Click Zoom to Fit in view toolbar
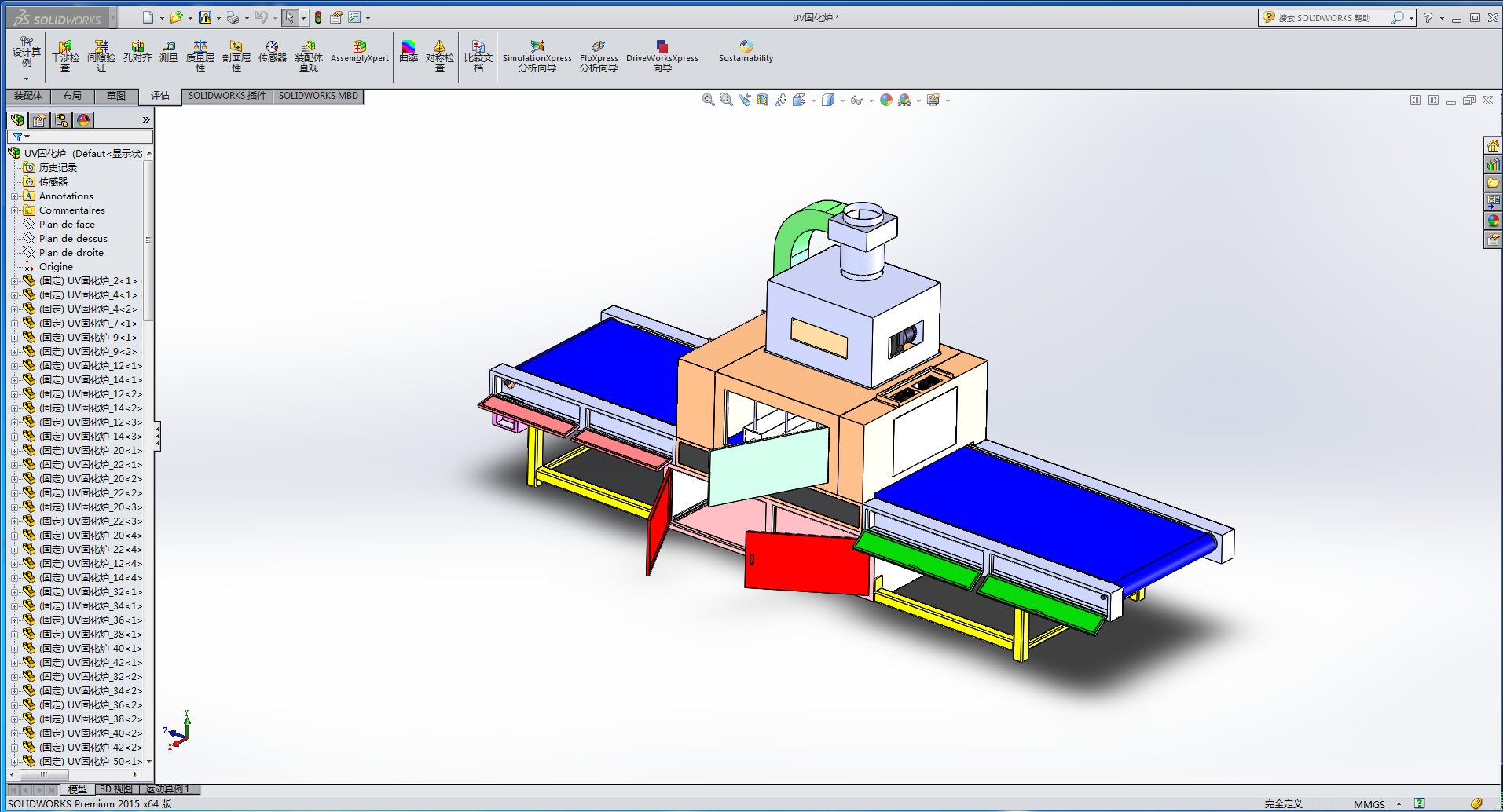Viewport: 1503px width, 812px height. 708,100
